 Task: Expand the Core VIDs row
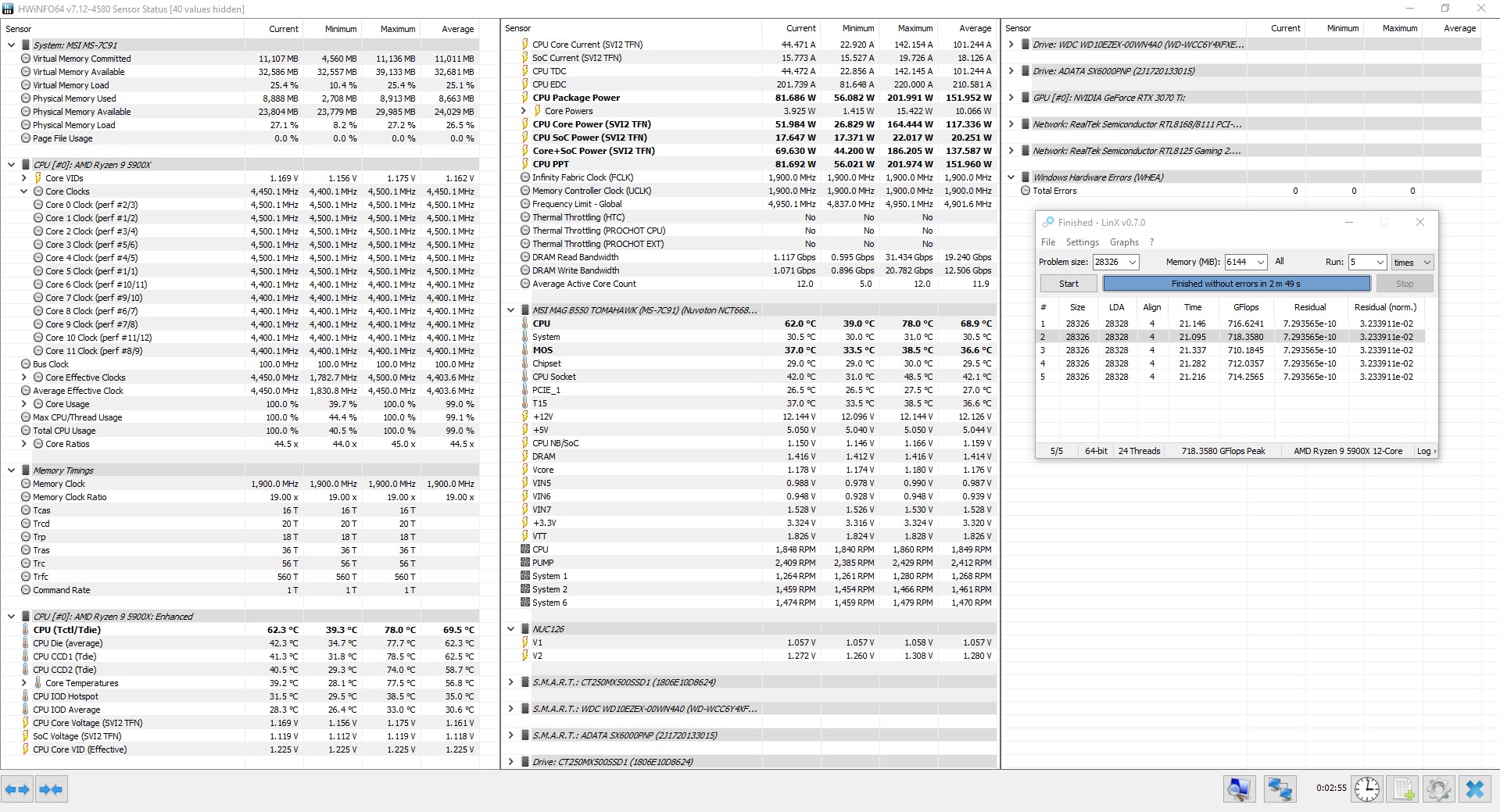pos(24,178)
